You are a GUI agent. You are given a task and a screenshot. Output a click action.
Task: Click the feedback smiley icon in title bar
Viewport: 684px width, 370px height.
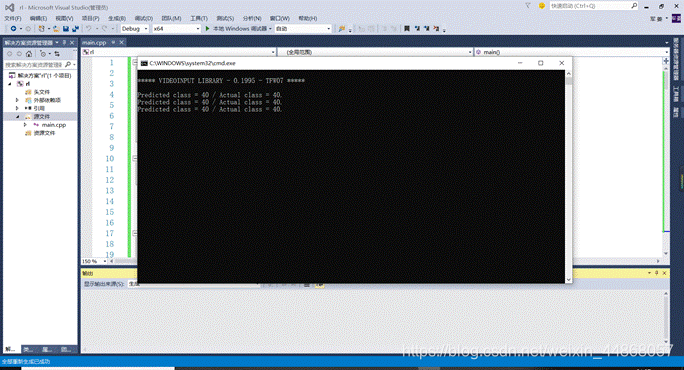coord(542,6)
